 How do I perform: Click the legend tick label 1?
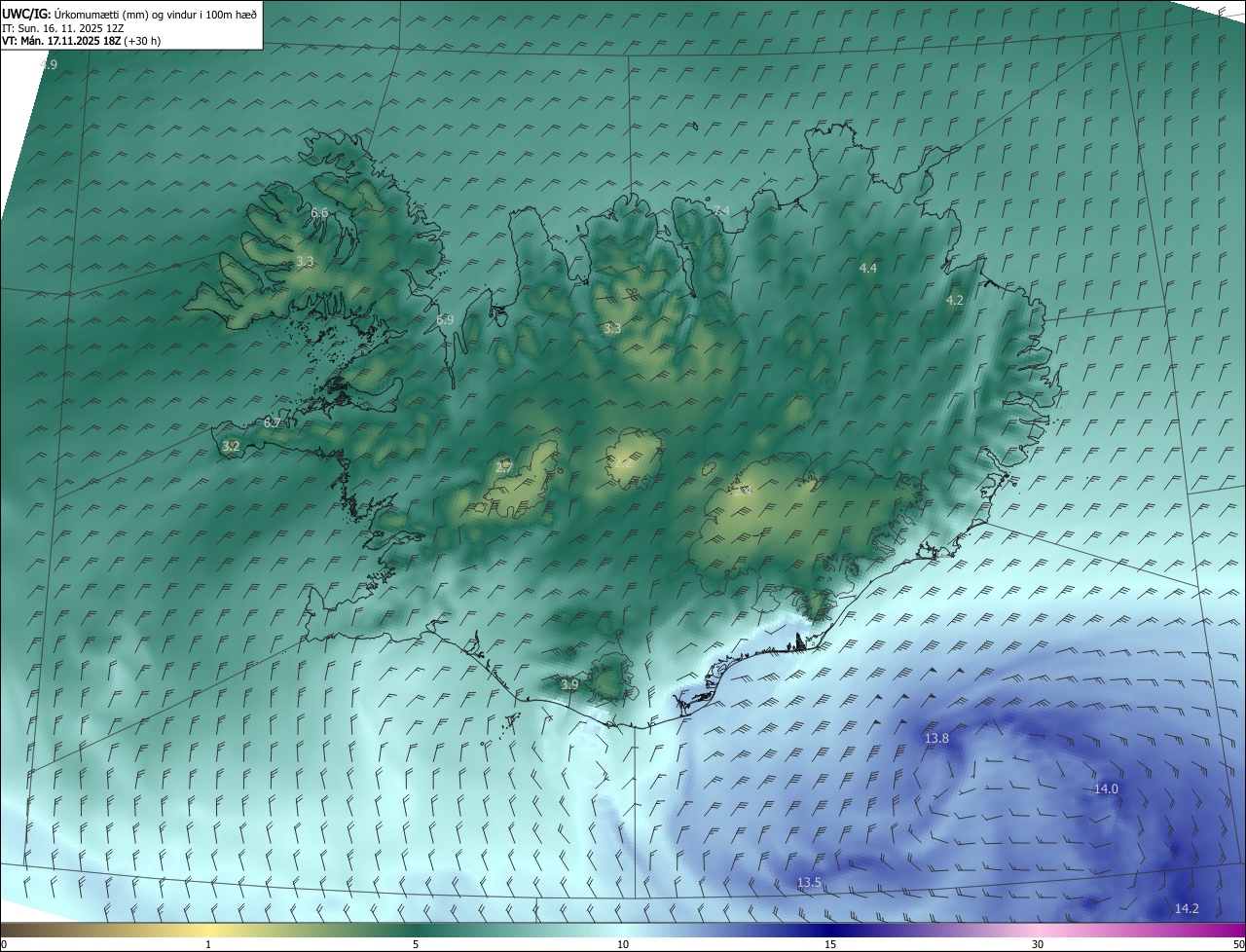(208, 944)
